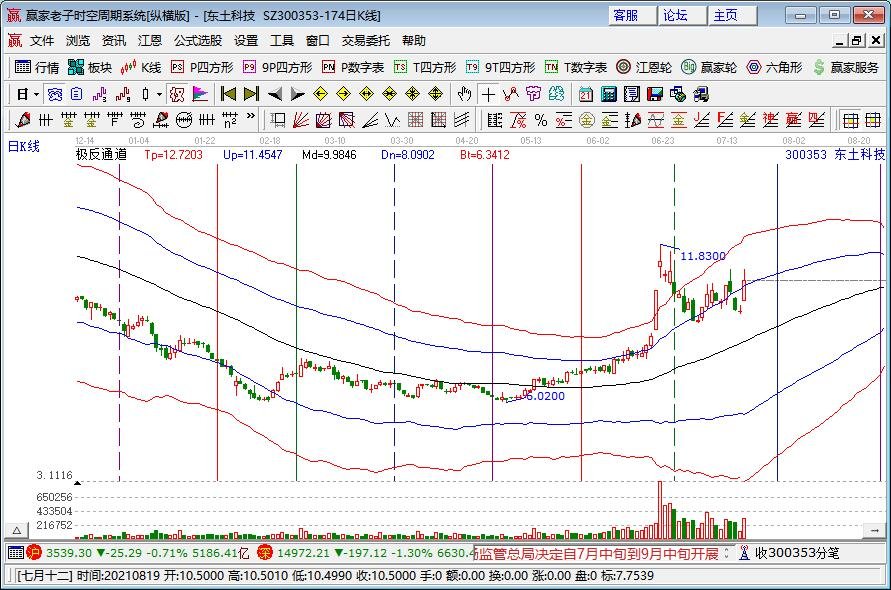Step chart left with black arrow
The width and height of the screenshot is (891, 590).
click(274, 94)
